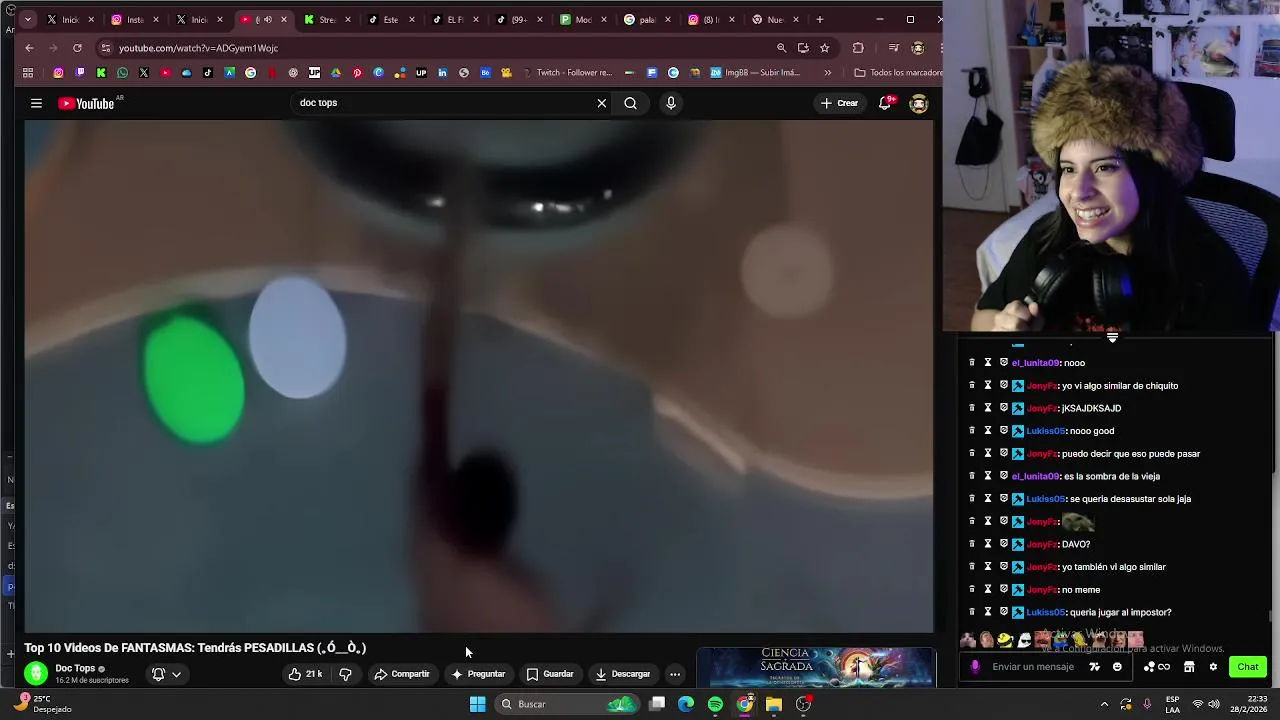Viewport: 1280px width, 720px height.
Task: Open the Chrome extensions puzzle icon
Action: pos(858,48)
